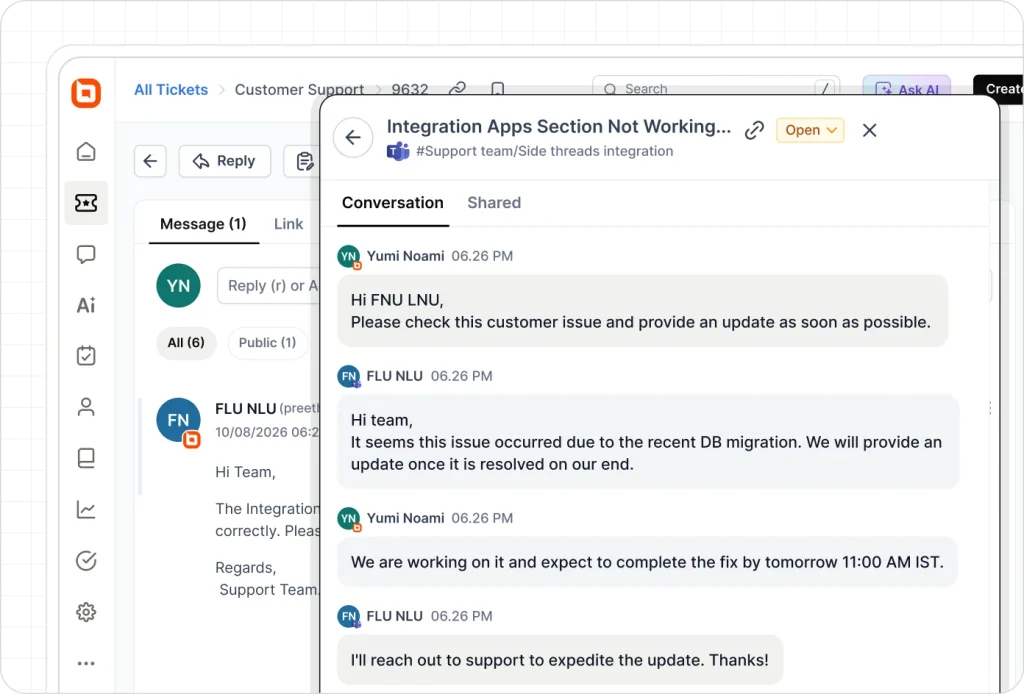Switch to the Shared tab
Screen dimensions: 1024x694
pyautogui.click(x=494, y=203)
